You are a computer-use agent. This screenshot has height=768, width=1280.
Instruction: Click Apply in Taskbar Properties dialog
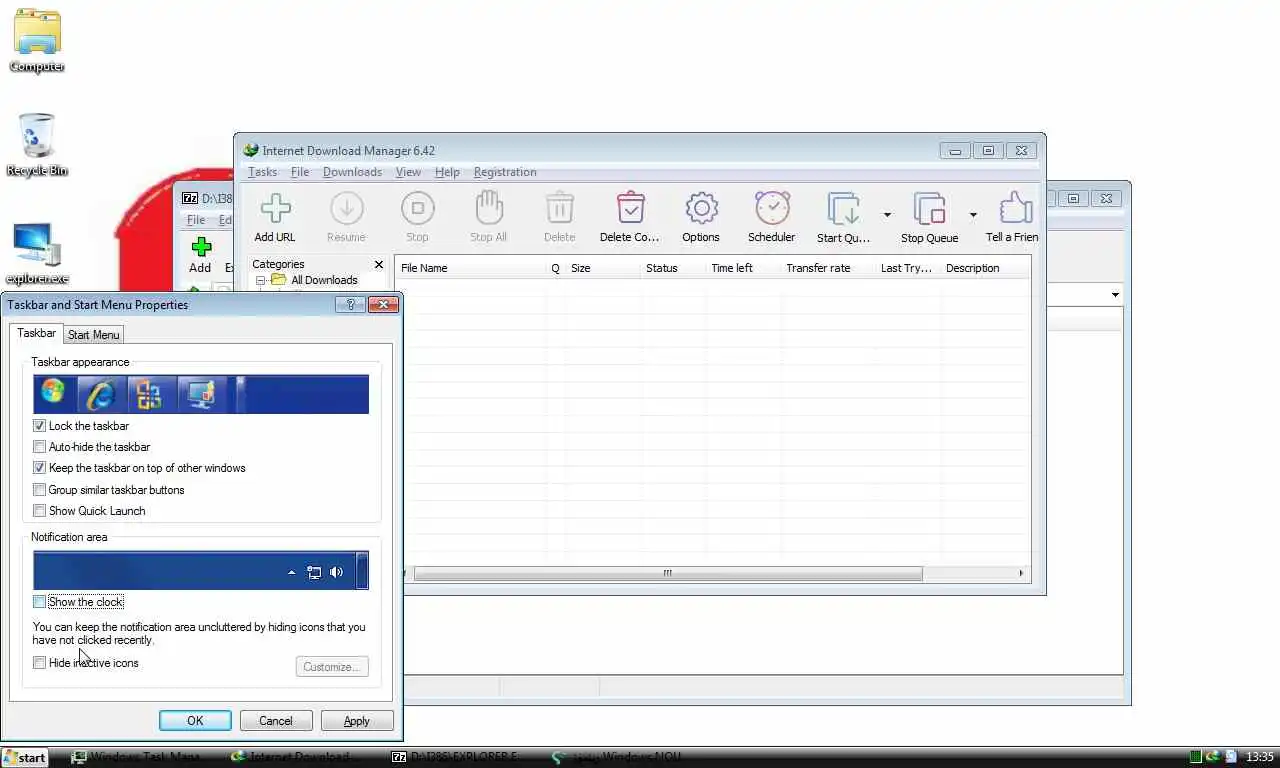click(357, 721)
